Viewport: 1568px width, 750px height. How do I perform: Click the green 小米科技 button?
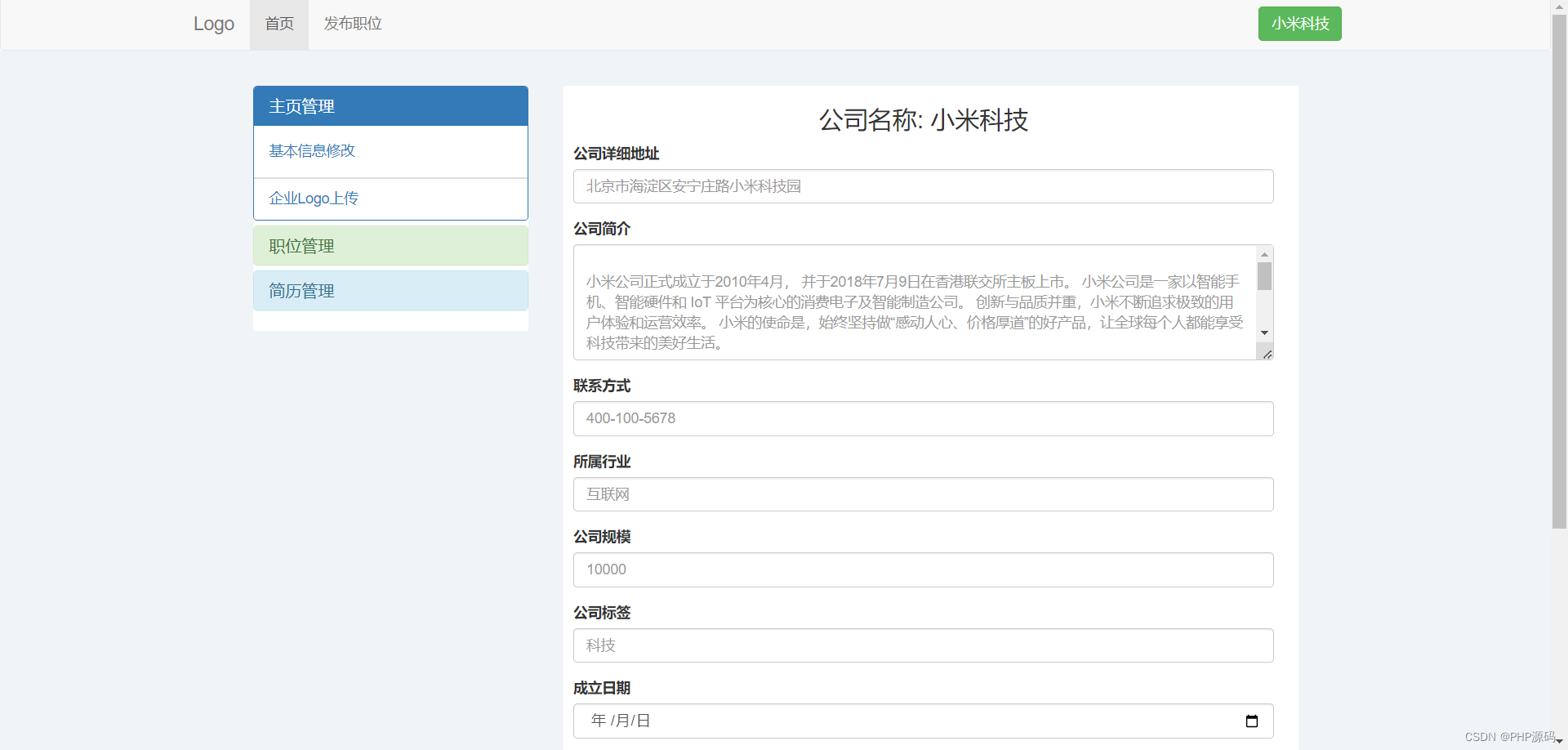[x=1299, y=24]
